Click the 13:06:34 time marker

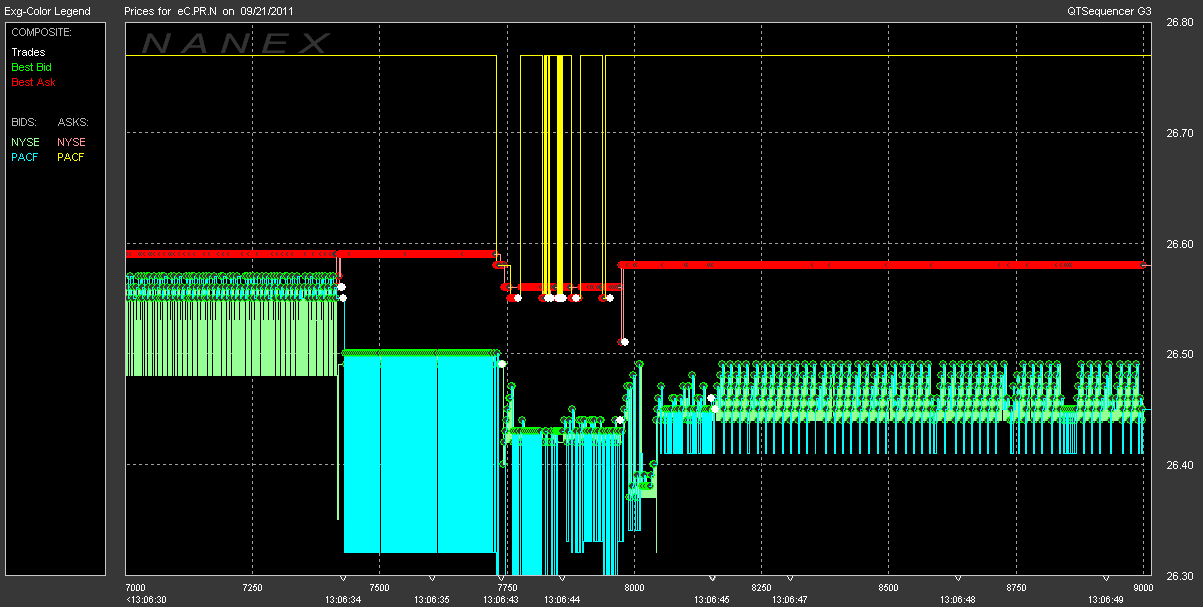(342, 600)
